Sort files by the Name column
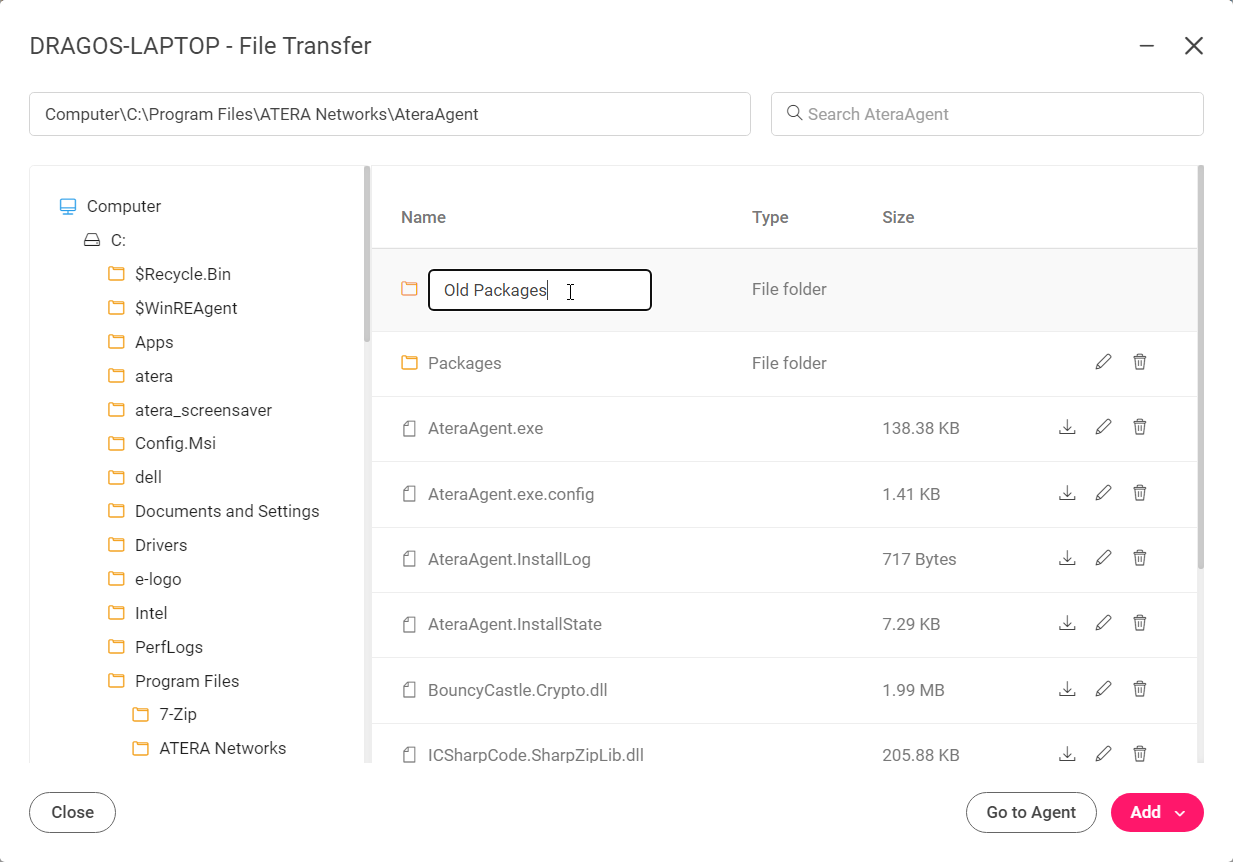This screenshot has width=1233, height=862. (423, 217)
